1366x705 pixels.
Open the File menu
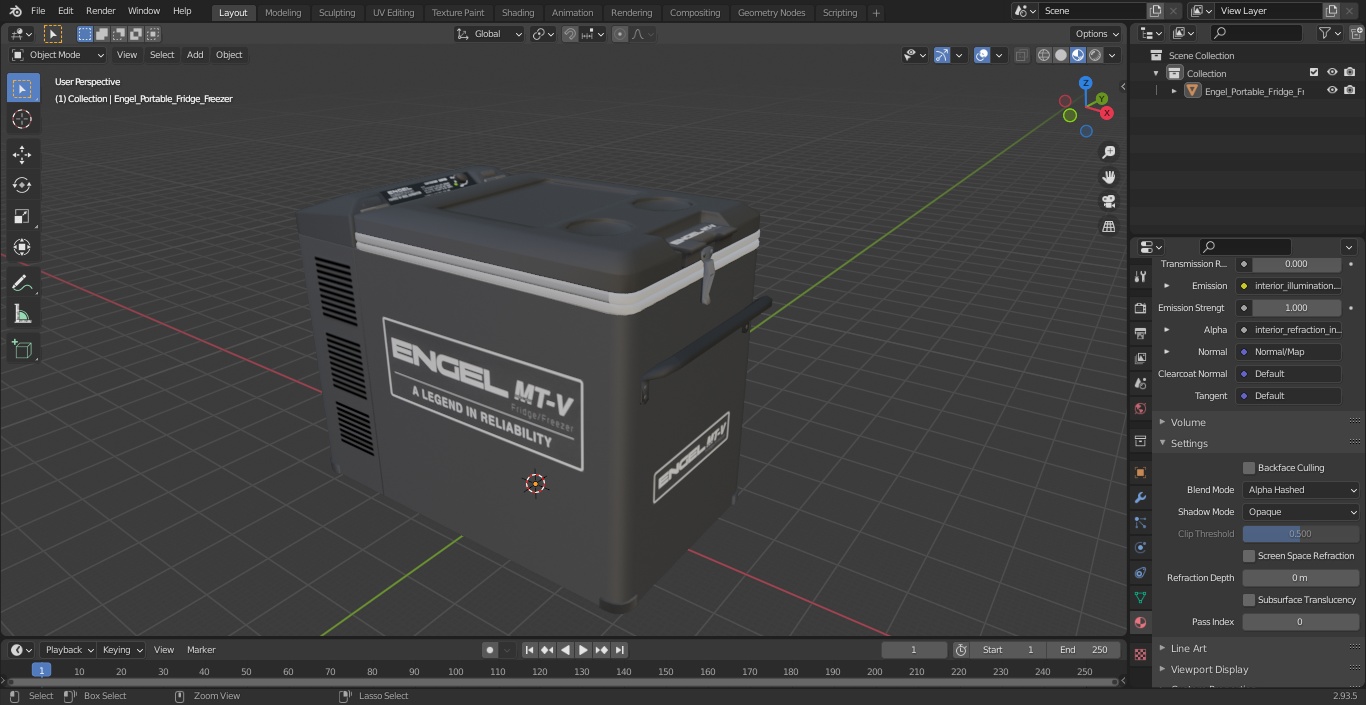point(38,11)
